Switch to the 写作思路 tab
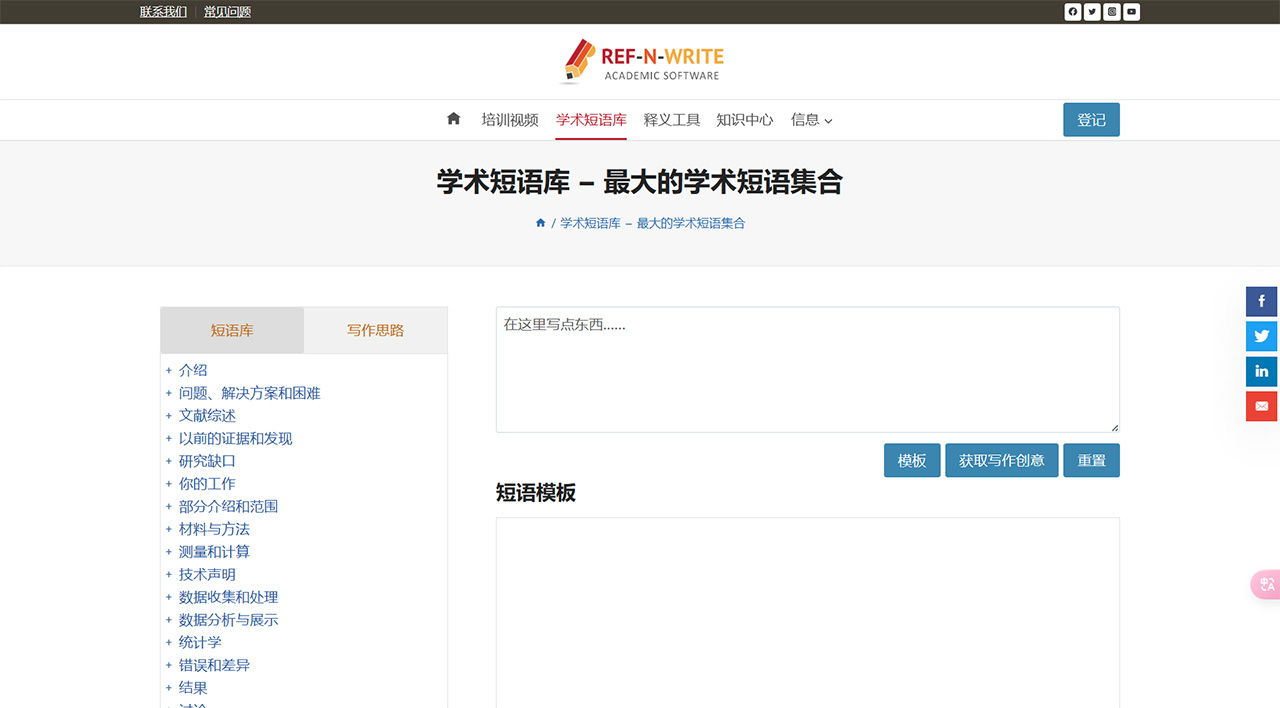 pos(375,329)
